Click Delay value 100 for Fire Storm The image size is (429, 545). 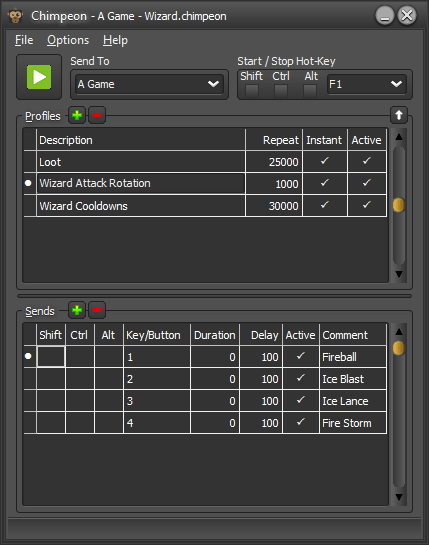(x=261, y=423)
